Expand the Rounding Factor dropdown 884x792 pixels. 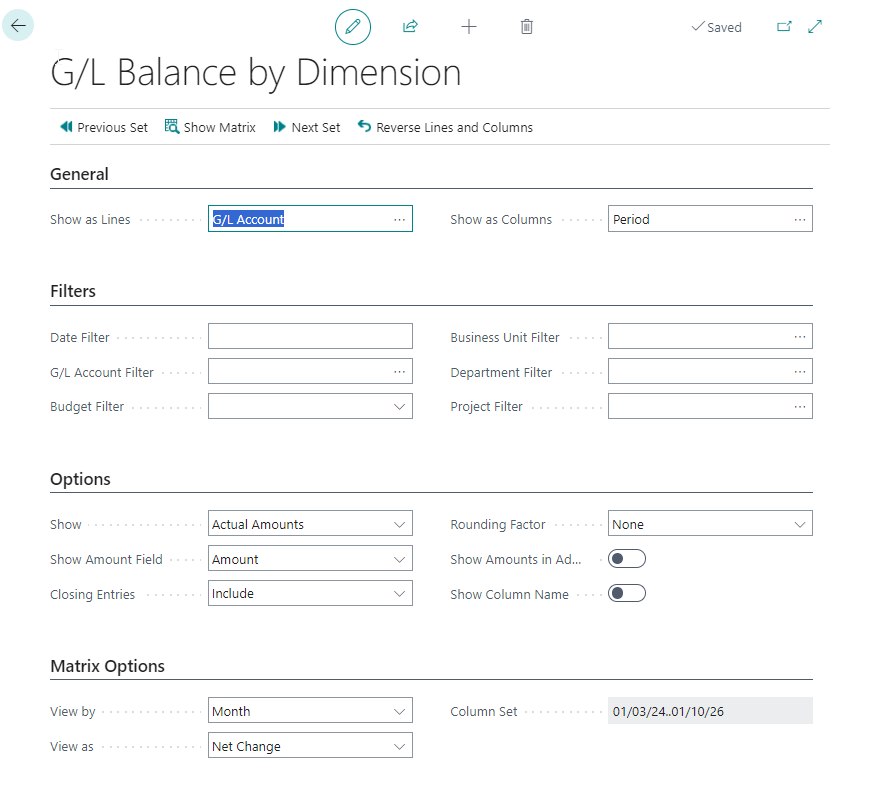(799, 524)
